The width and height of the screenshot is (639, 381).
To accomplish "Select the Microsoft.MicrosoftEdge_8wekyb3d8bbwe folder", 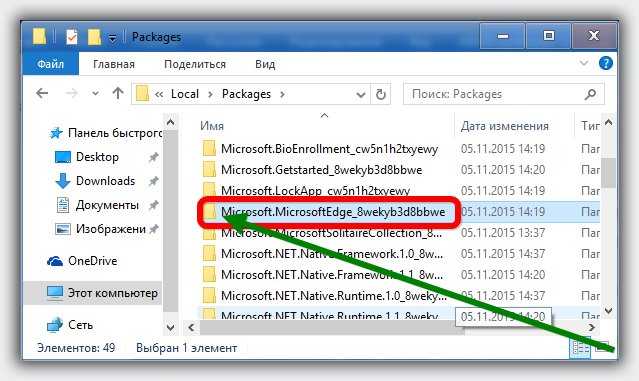I will coord(333,212).
